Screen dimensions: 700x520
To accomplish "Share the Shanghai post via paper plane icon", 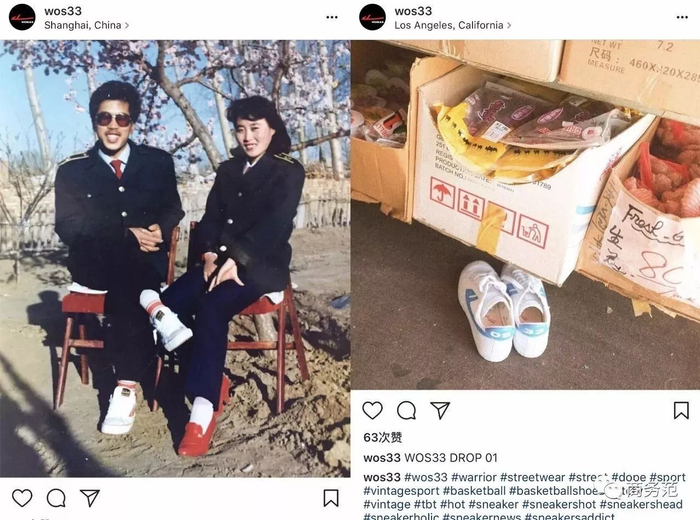I will [90, 498].
